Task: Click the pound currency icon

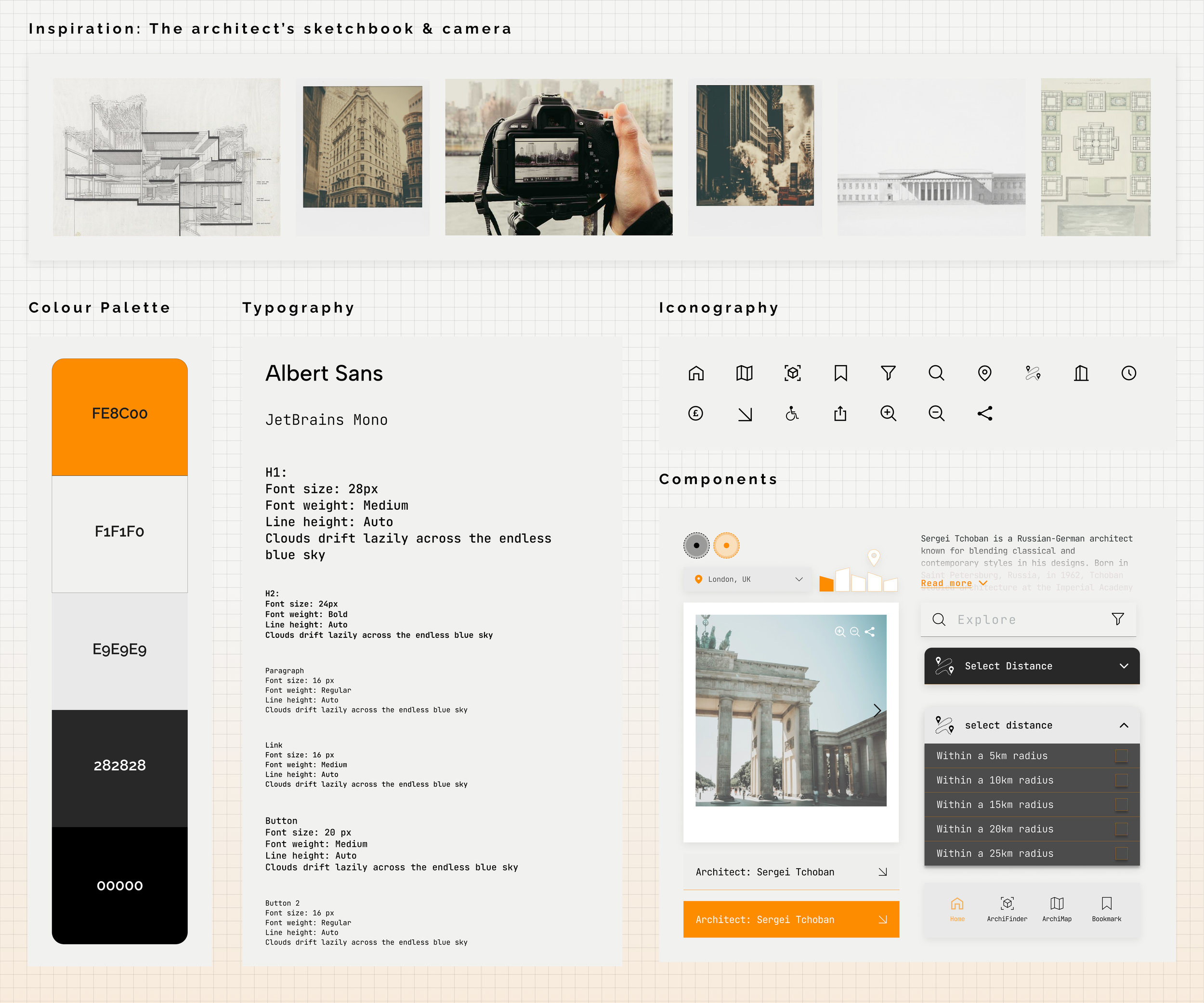Action: click(x=695, y=413)
